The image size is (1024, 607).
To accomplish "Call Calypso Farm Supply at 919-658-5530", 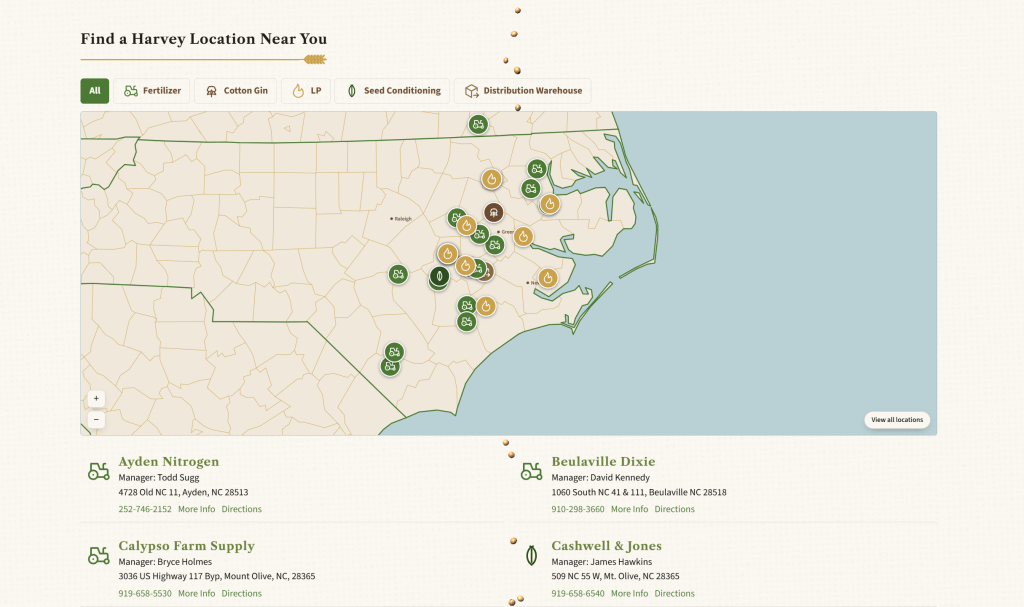I will [x=145, y=593].
